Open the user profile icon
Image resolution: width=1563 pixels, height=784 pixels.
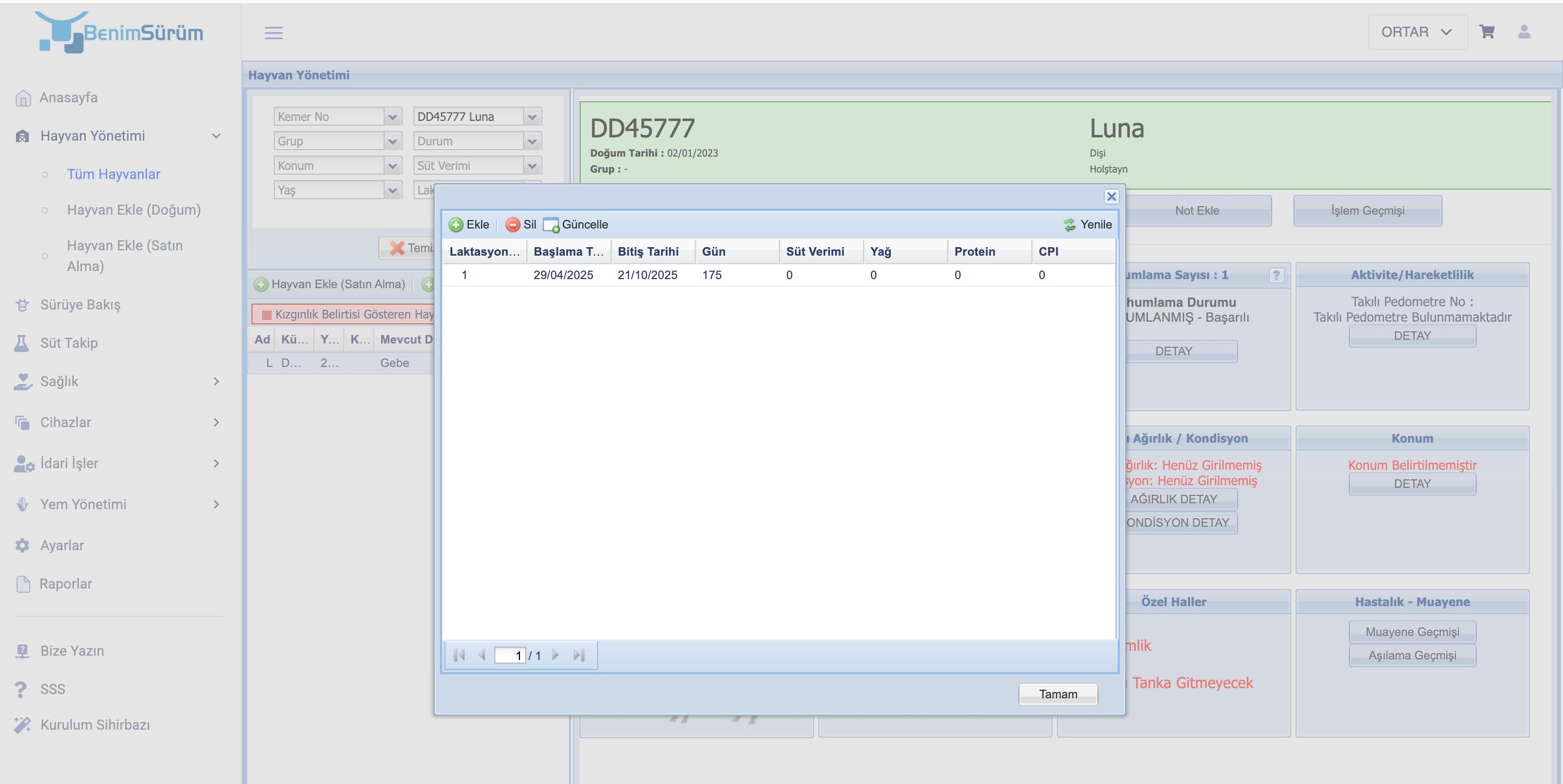click(1524, 32)
